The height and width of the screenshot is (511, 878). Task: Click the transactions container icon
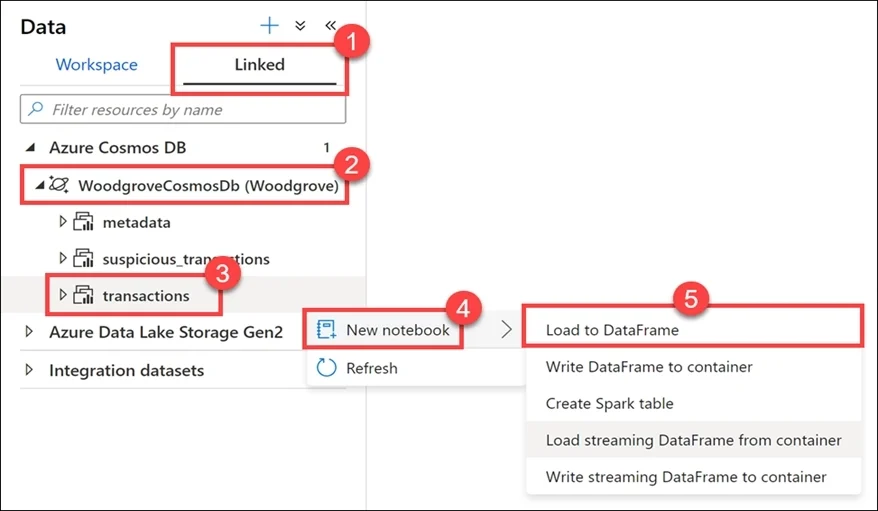pos(83,295)
